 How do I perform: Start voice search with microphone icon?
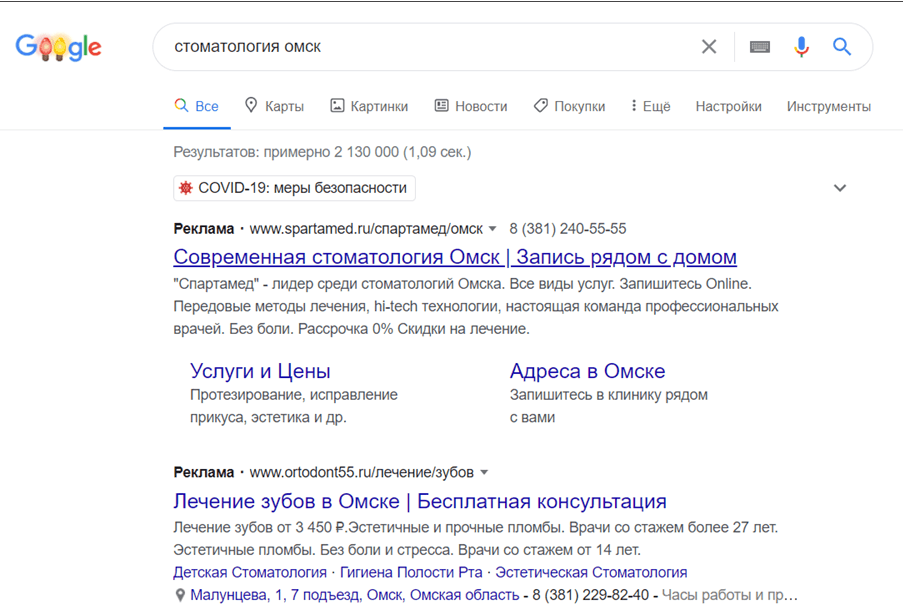(x=801, y=47)
